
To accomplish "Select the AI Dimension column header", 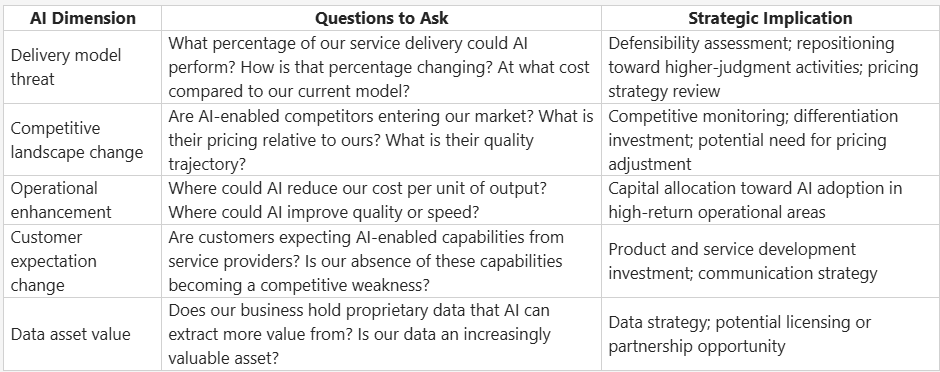I will tap(83, 18).
